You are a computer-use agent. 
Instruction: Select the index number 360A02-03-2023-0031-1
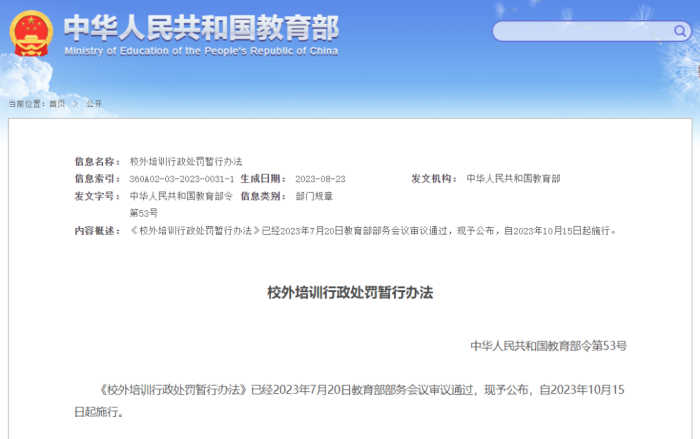point(182,179)
